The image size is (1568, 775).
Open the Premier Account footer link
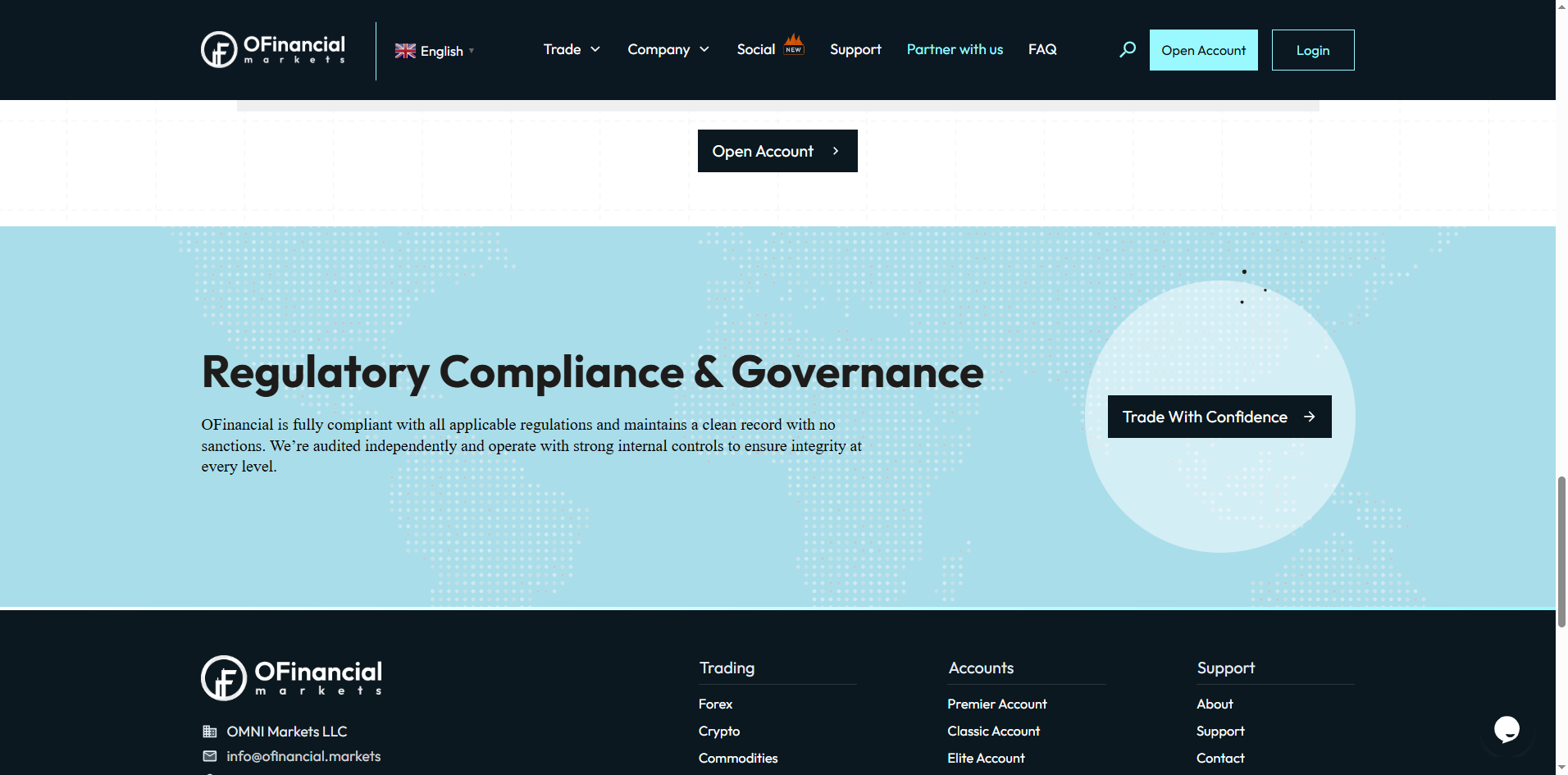tap(996, 704)
